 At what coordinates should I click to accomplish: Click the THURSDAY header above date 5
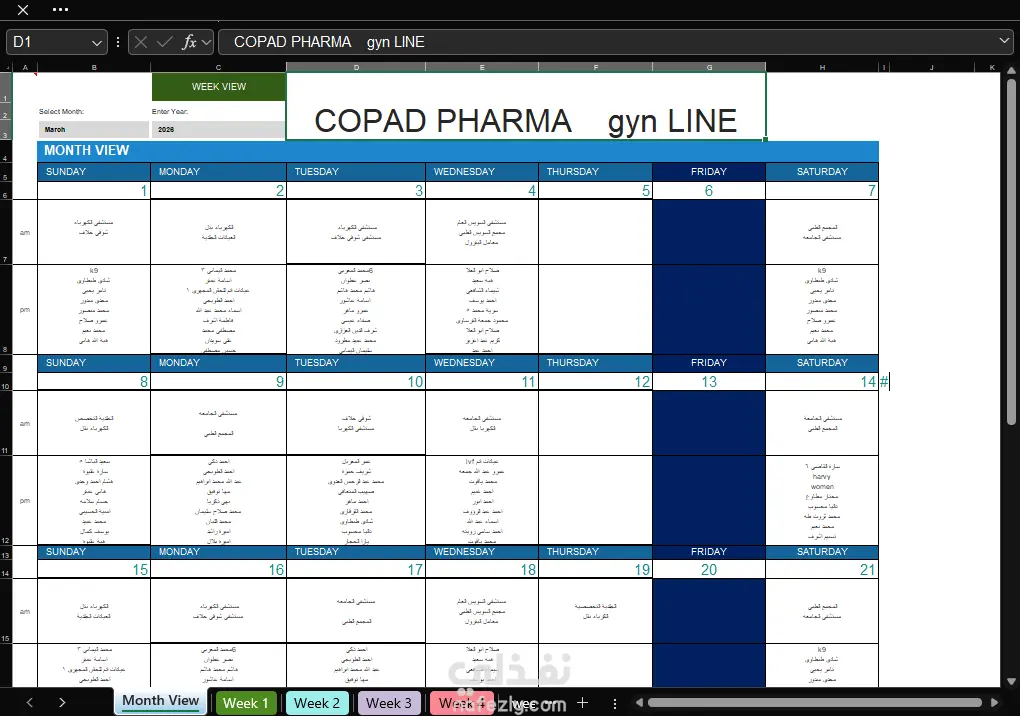(595, 172)
